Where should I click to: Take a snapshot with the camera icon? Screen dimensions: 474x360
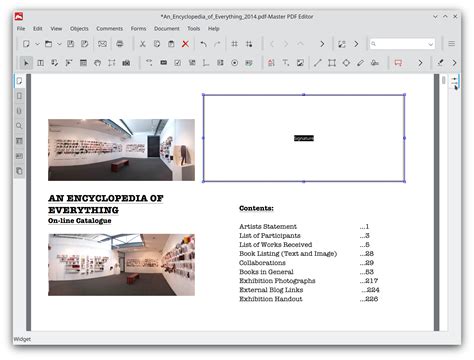click(x=126, y=63)
